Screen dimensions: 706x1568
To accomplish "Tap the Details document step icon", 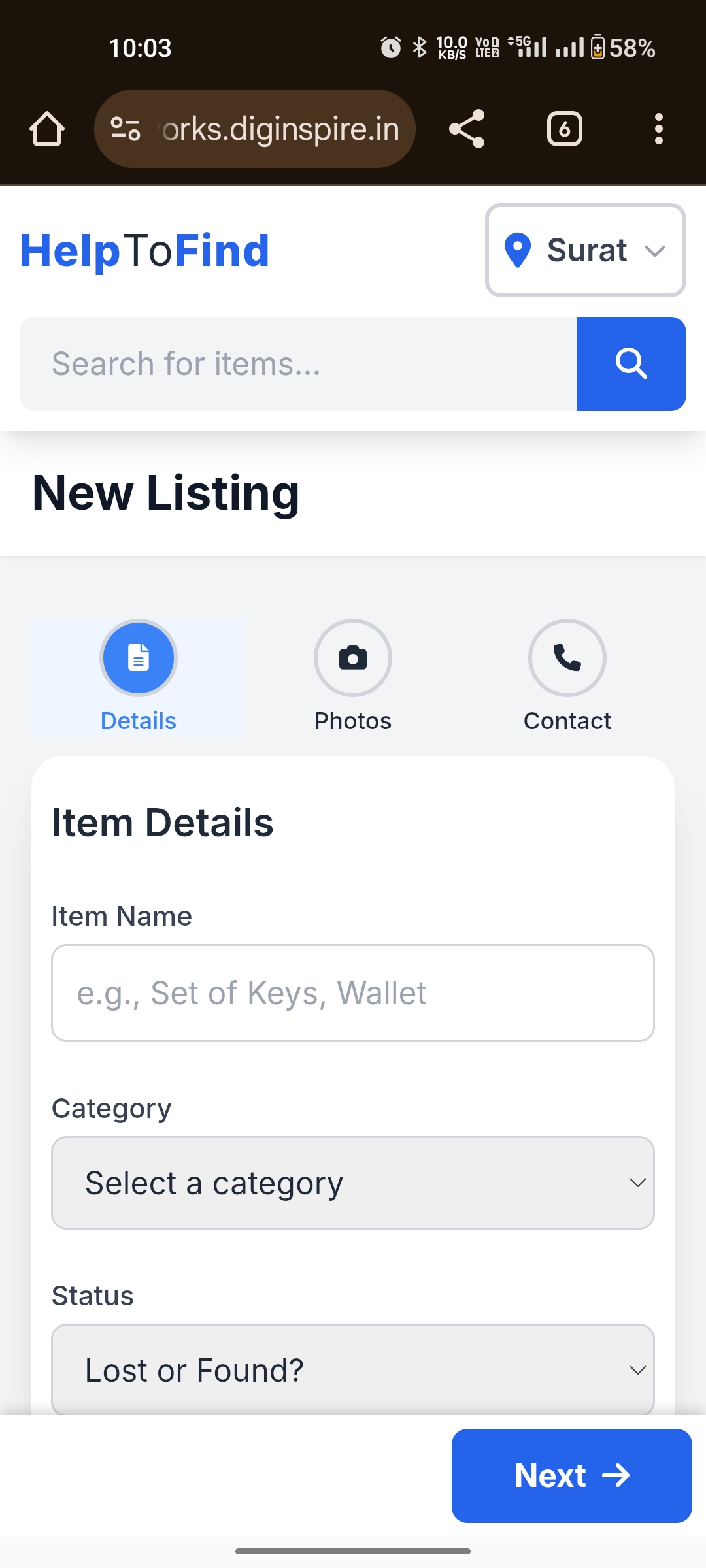I will (139, 657).
